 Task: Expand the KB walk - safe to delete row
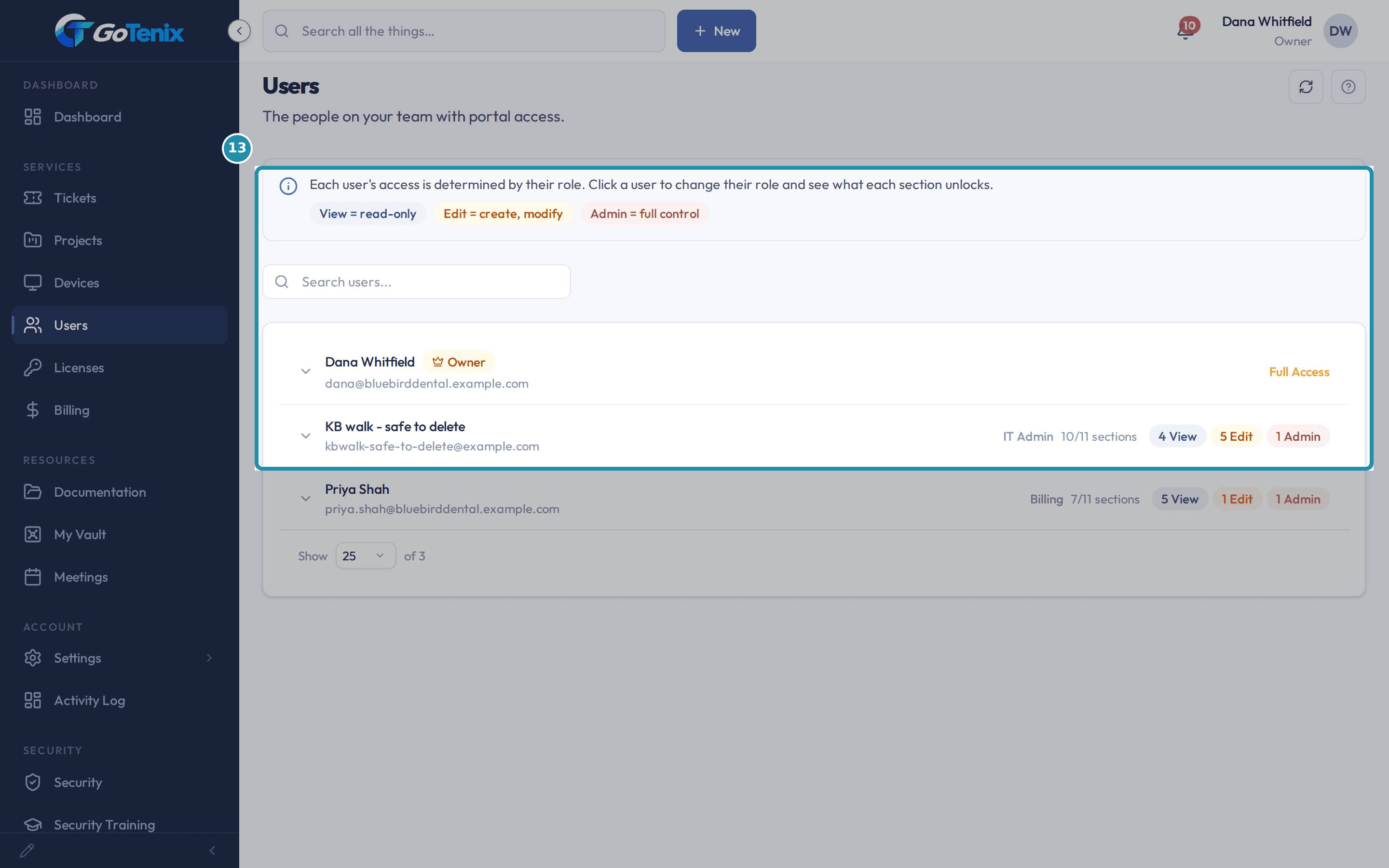(306, 436)
